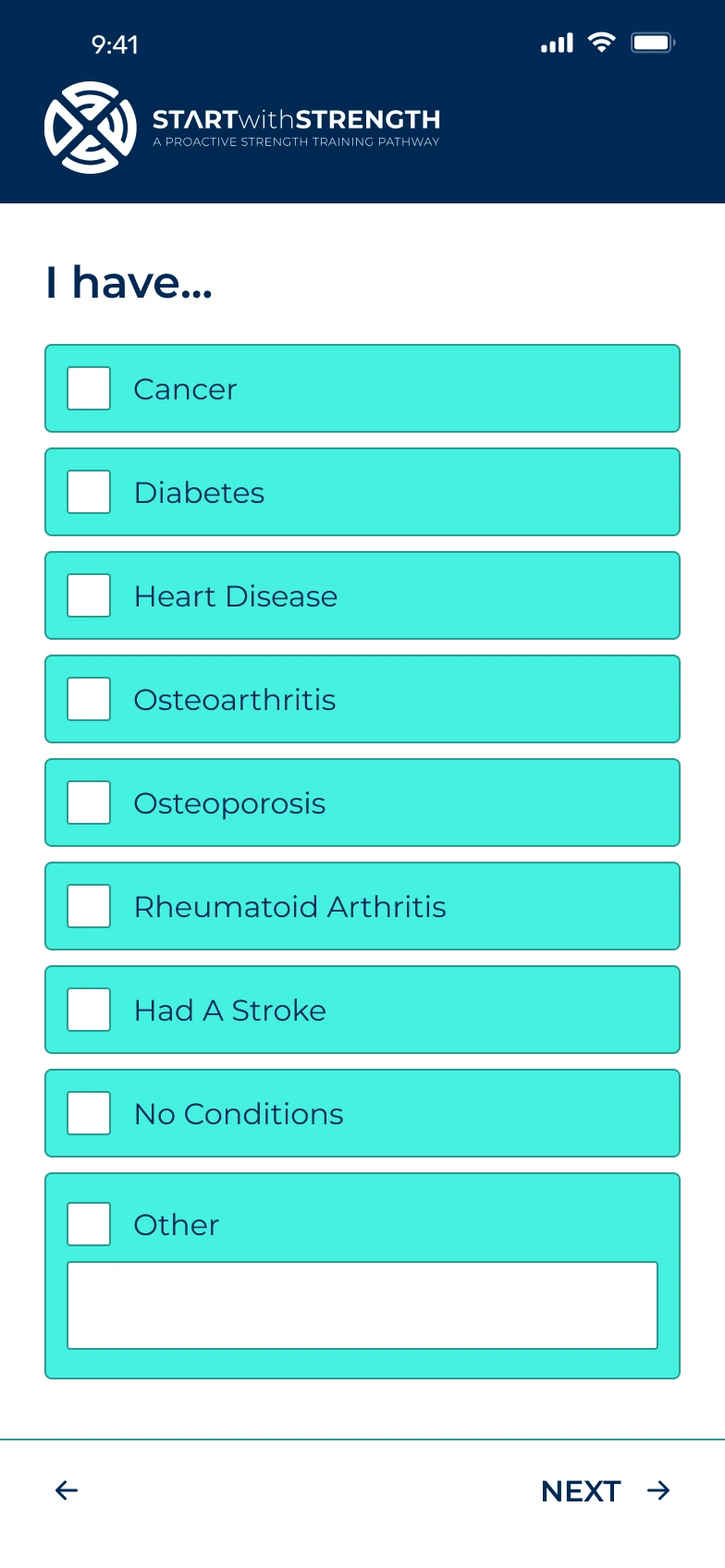Screen dimensions: 725x1568
Task: Mark the Osteoporosis checkbox
Action: click(89, 802)
